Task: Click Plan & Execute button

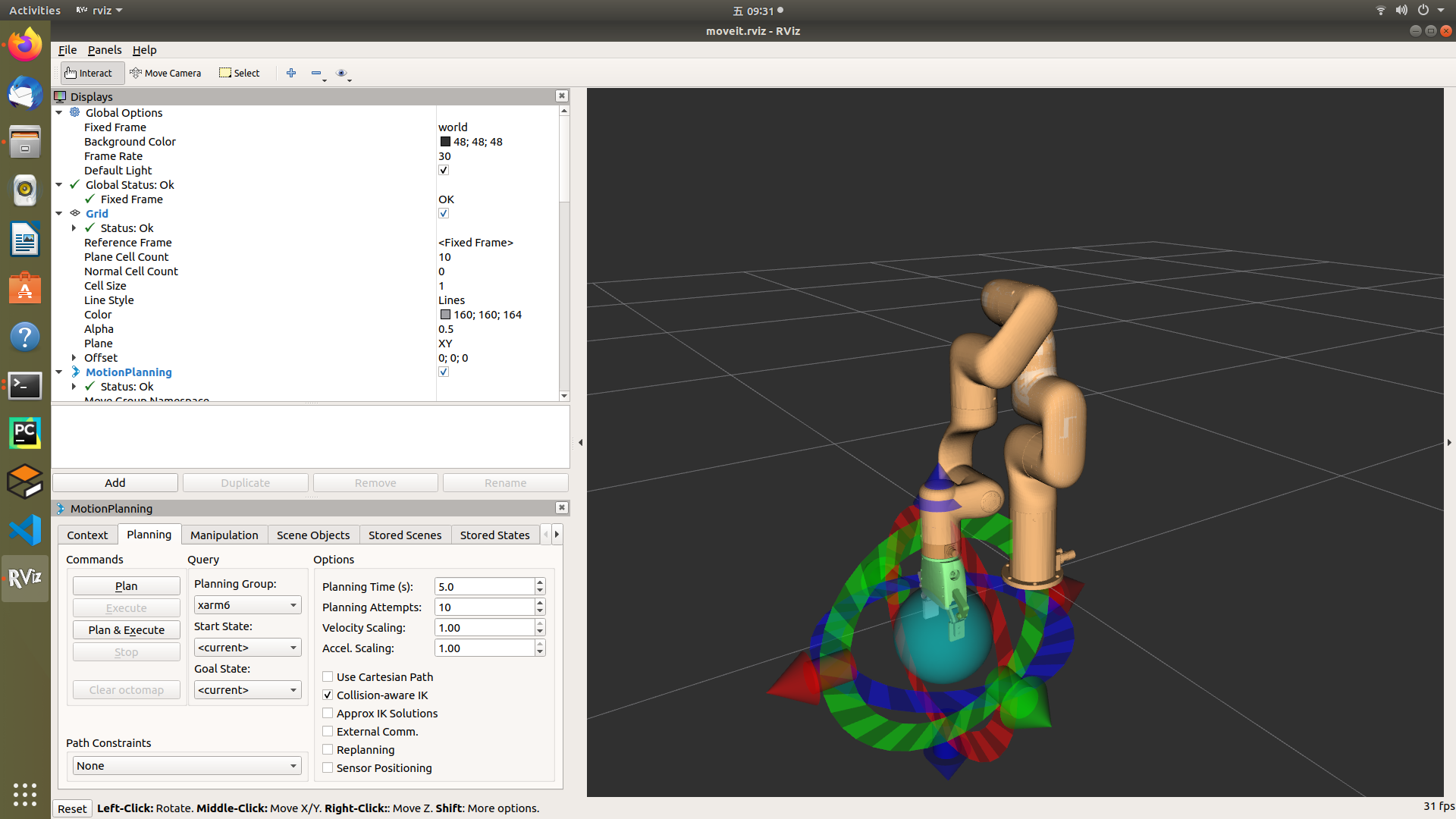Action: [x=127, y=630]
